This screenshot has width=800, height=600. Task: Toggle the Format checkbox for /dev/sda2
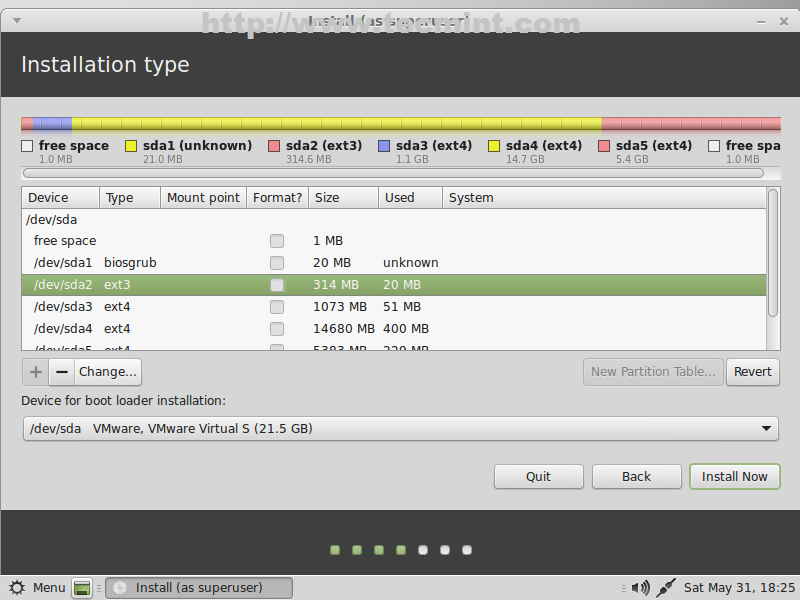pos(277,285)
